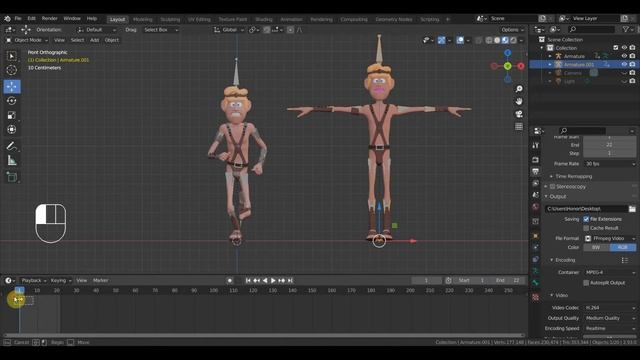The image size is (640, 360).
Task: Select the Add Cube tool in the toolbar
Action: [11, 177]
